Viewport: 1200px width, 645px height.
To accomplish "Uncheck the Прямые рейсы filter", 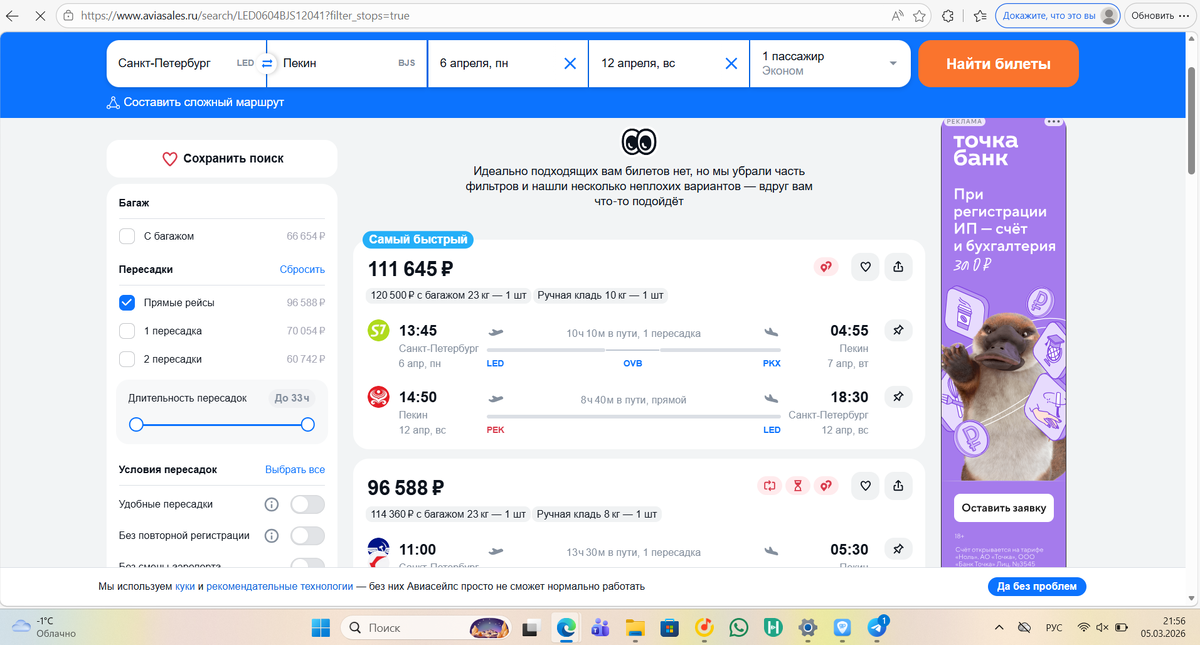I will (x=127, y=303).
